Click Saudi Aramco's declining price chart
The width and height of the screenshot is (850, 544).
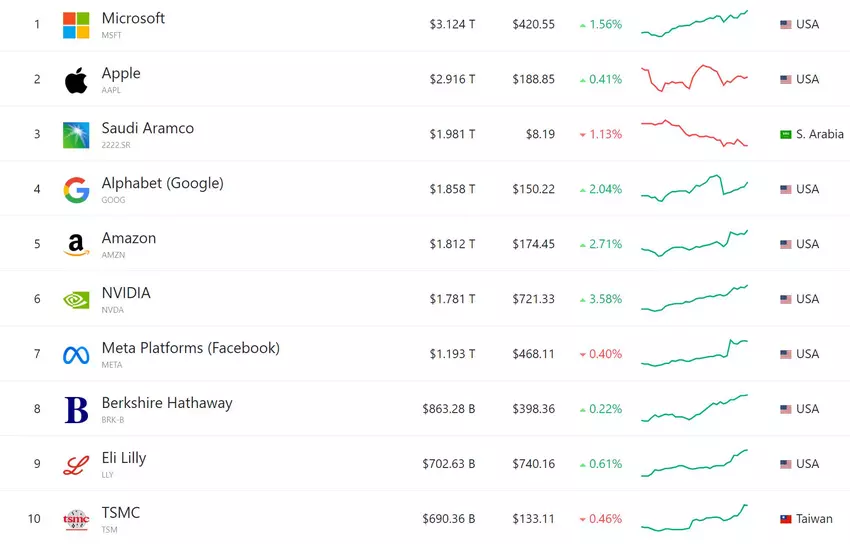pyautogui.click(x=694, y=134)
